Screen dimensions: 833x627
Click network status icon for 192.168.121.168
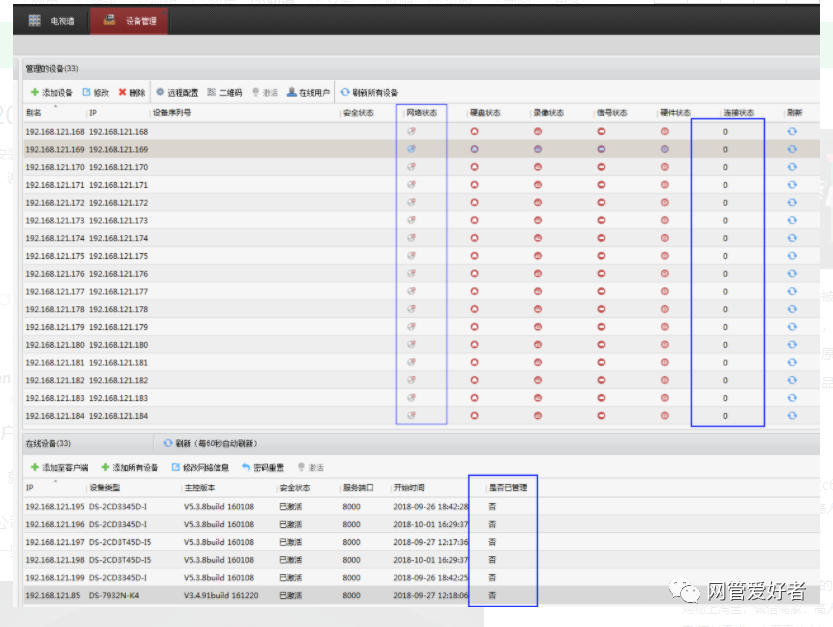[x=411, y=131]
